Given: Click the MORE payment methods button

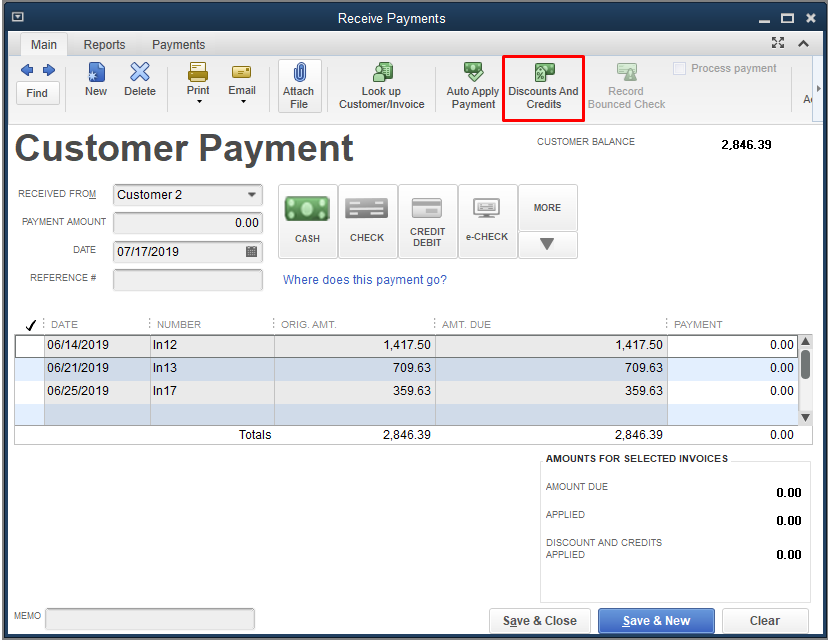Looking at the screenshot, I should coord(547,207).
